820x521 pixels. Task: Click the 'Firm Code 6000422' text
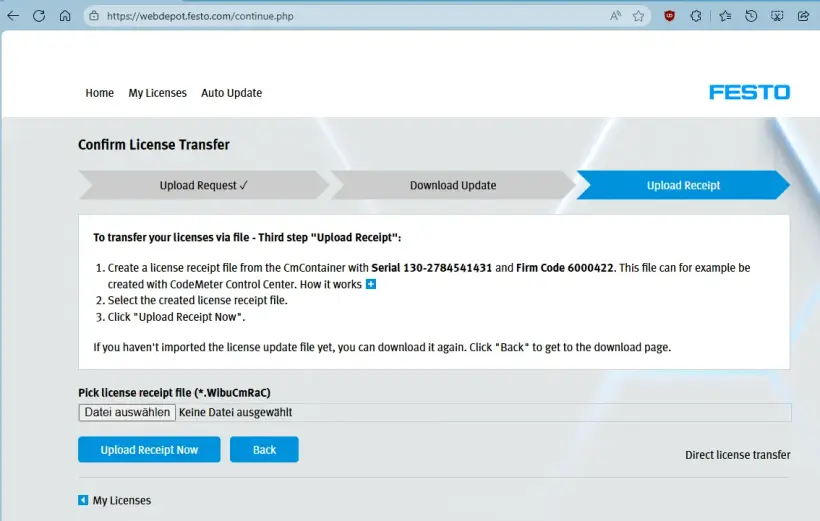pyautogui.click(x=564, y=268)
